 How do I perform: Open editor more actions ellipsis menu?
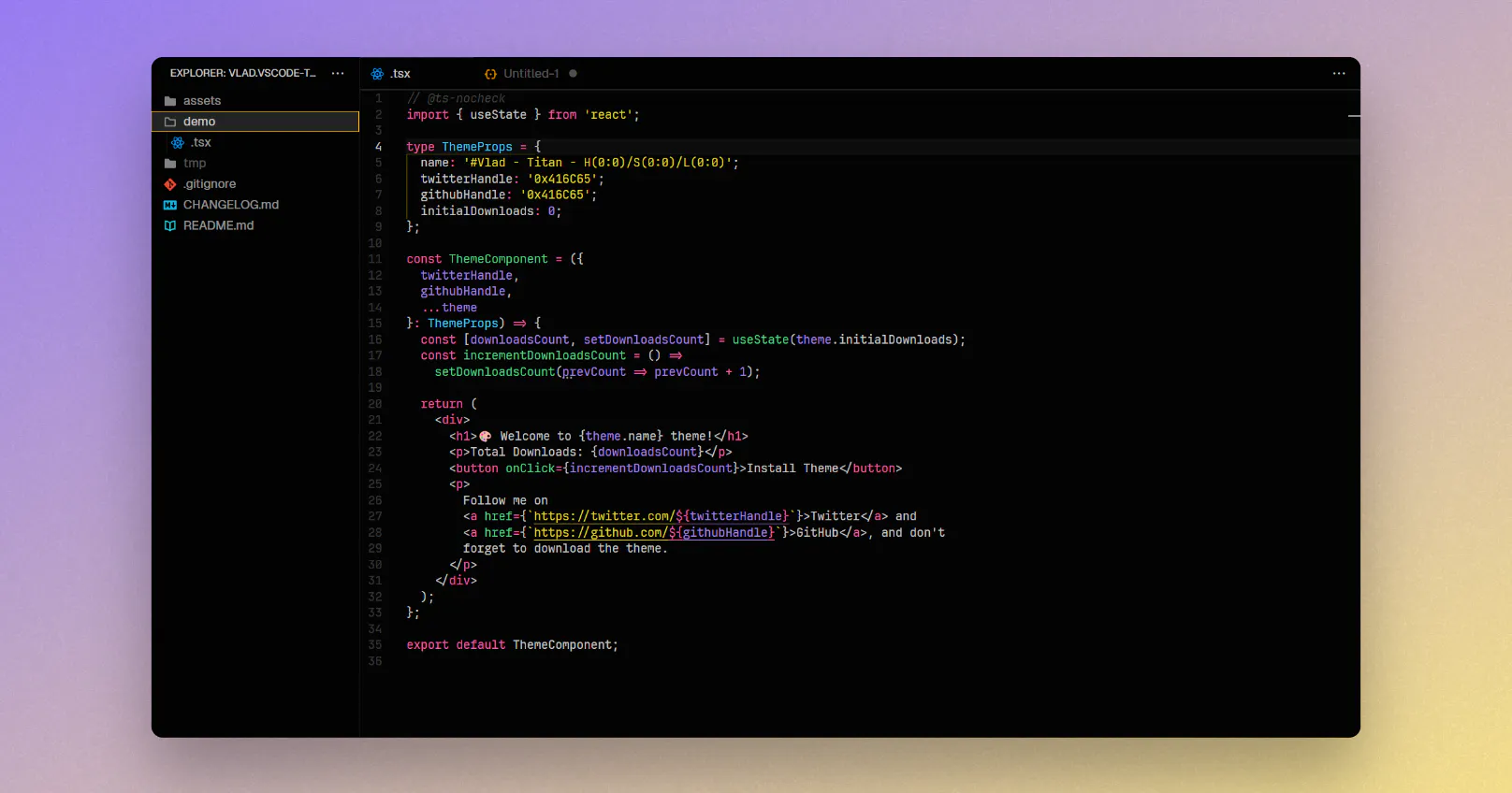[1339, 73]
